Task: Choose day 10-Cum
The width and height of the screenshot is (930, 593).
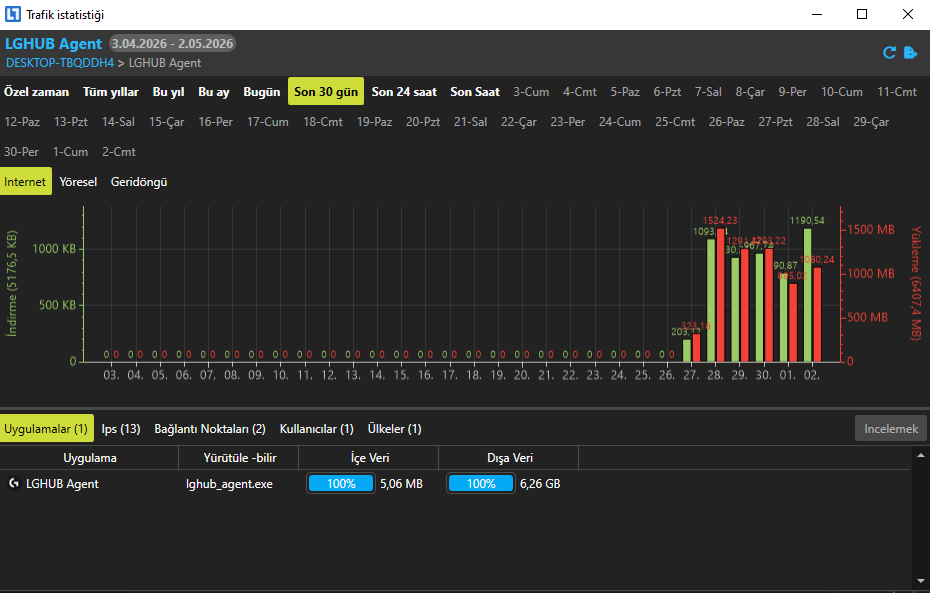Action: coord(842,92)
